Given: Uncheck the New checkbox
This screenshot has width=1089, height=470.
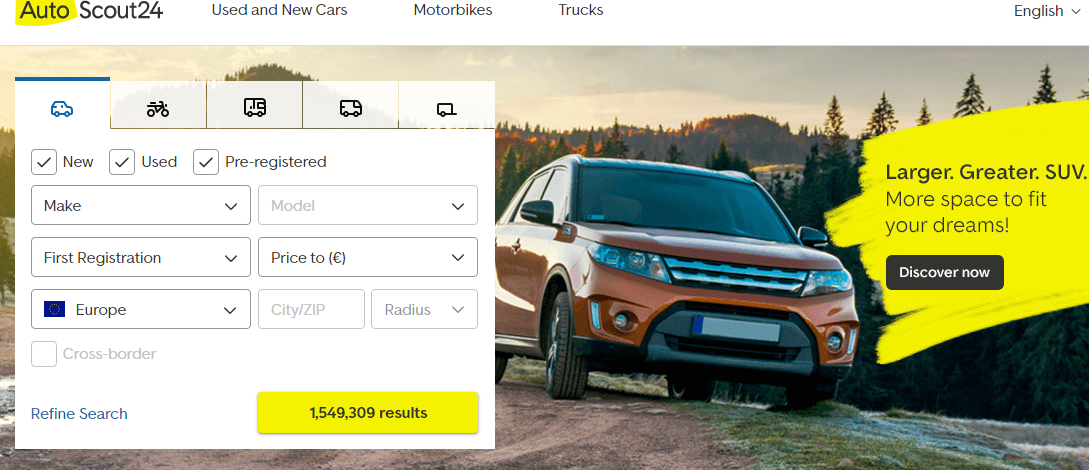Looking at the screenshot, I should (x=44, y=162).
